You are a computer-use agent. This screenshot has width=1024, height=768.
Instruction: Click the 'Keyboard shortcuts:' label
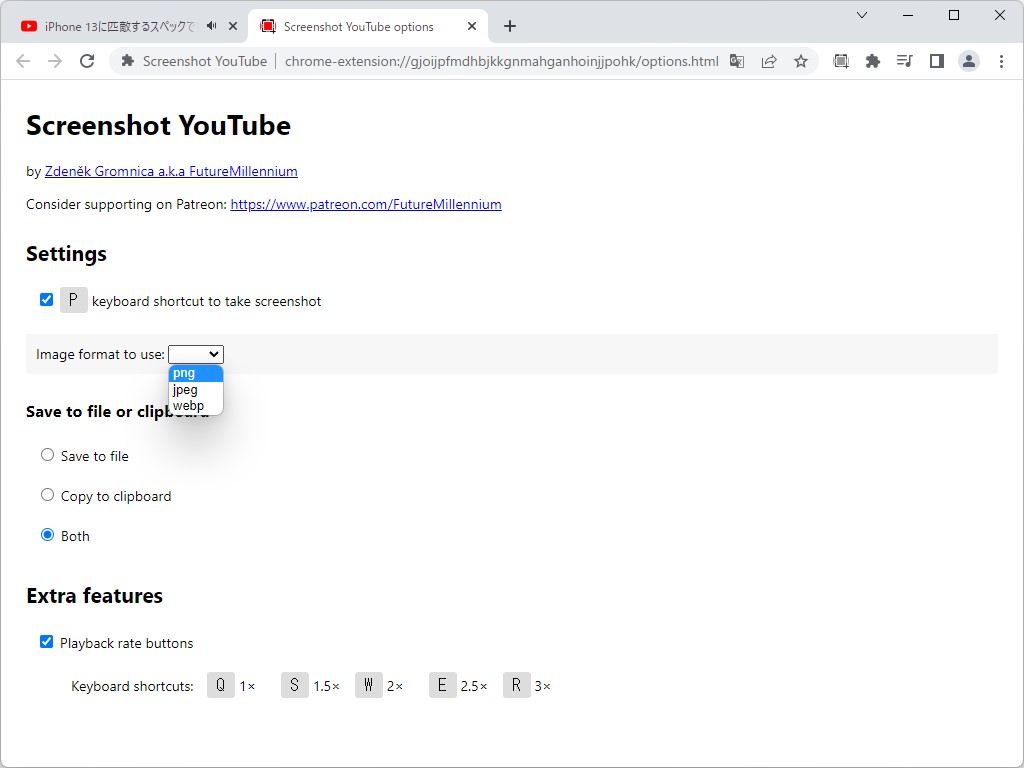pos(133,686)
